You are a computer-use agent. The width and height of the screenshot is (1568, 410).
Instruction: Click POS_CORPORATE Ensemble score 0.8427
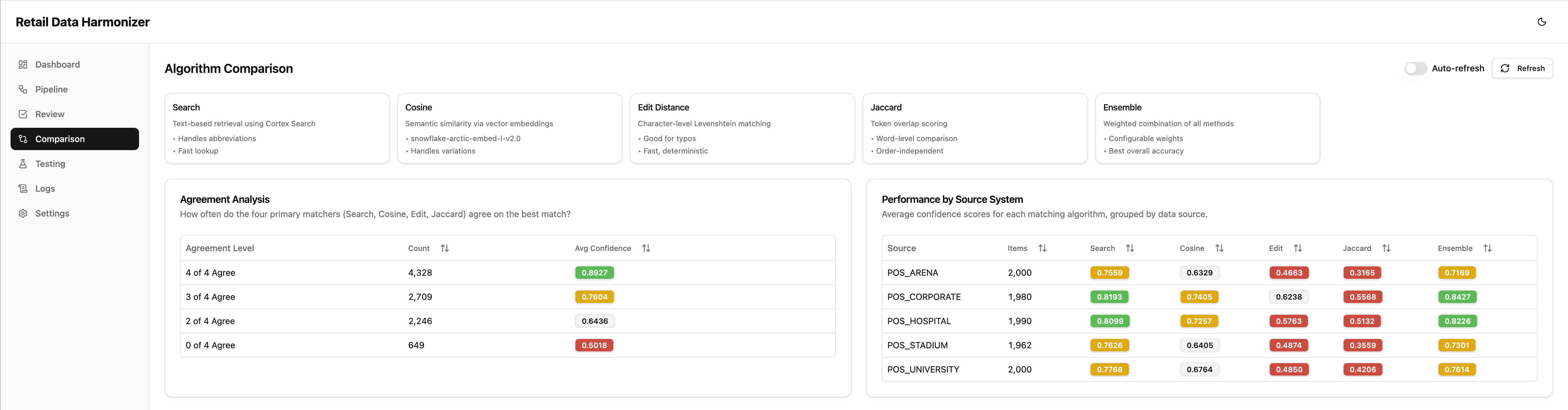point(1457,297)
